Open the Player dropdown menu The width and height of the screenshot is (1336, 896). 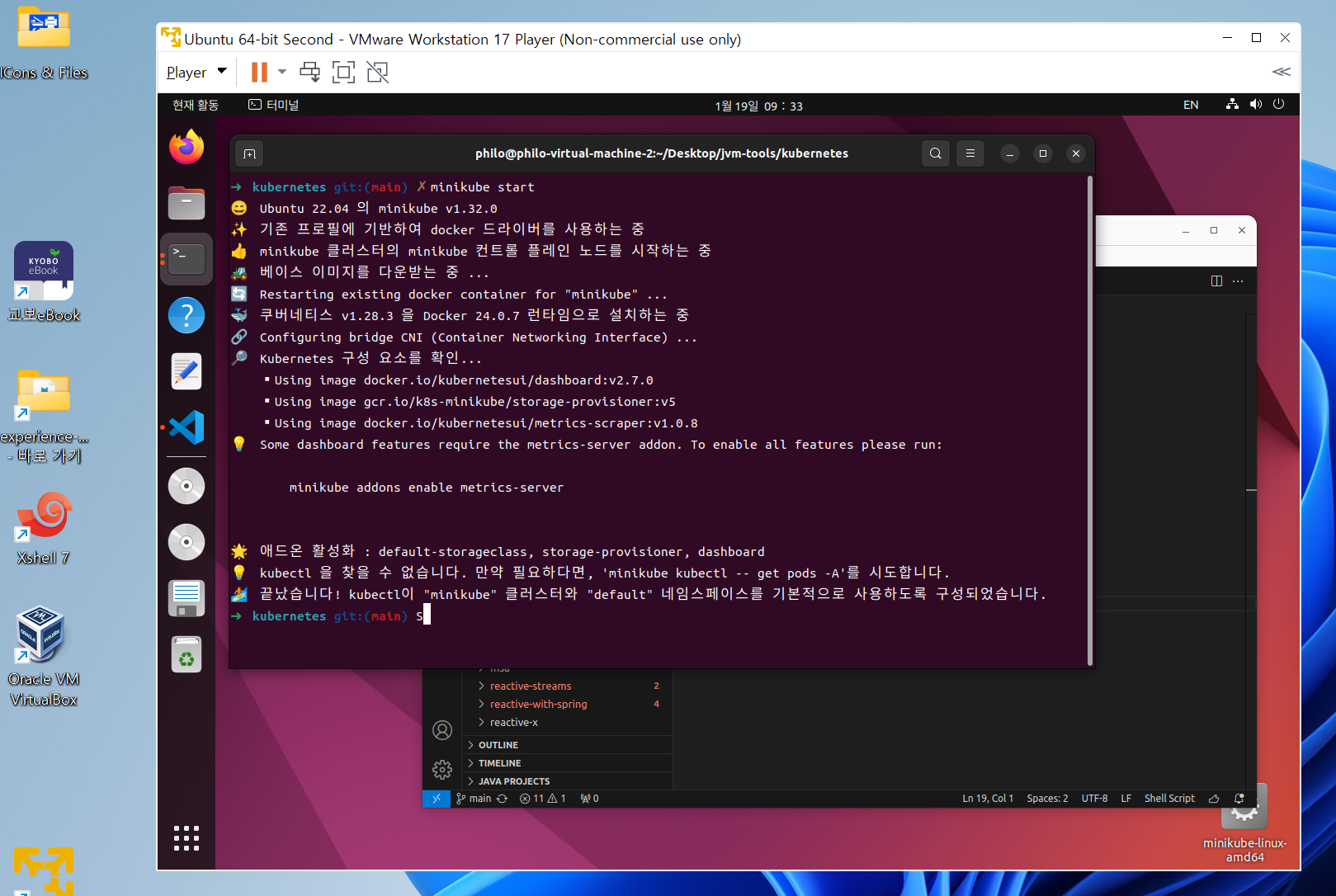(196, 73)
